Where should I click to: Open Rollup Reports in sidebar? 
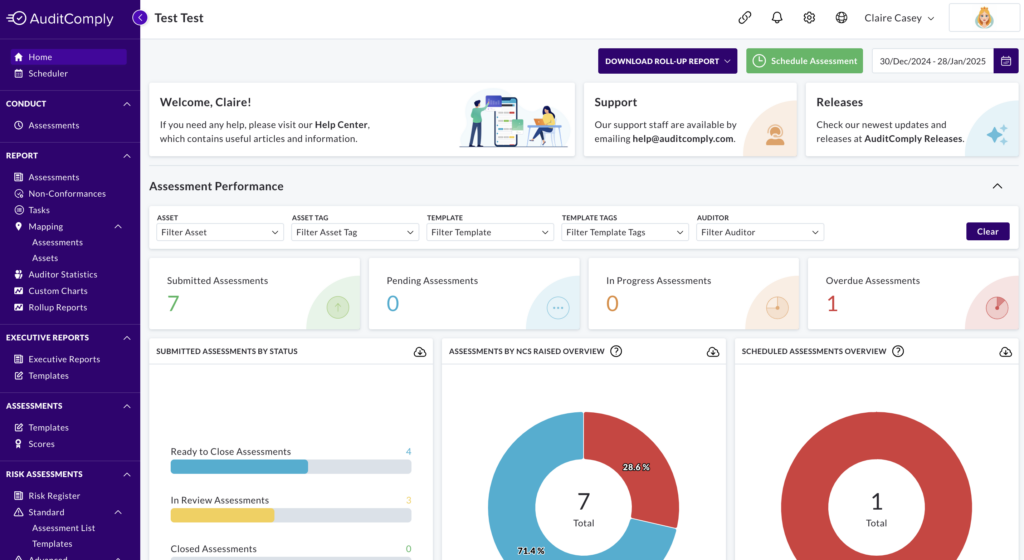click(x=57, y=307)
